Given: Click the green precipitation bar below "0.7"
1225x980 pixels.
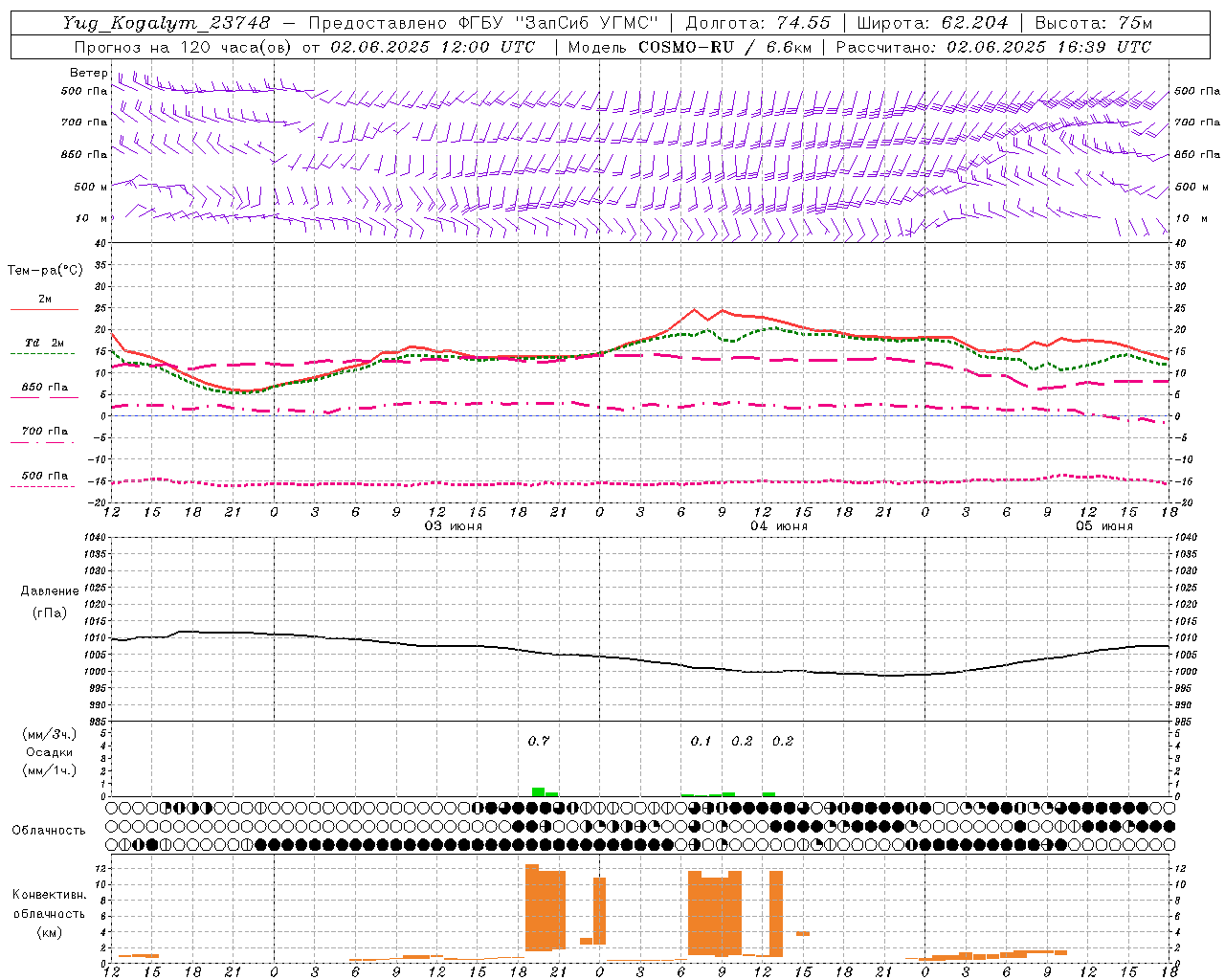Looking at the screenshot, I should pyautogui.click(x=539, y=791).
